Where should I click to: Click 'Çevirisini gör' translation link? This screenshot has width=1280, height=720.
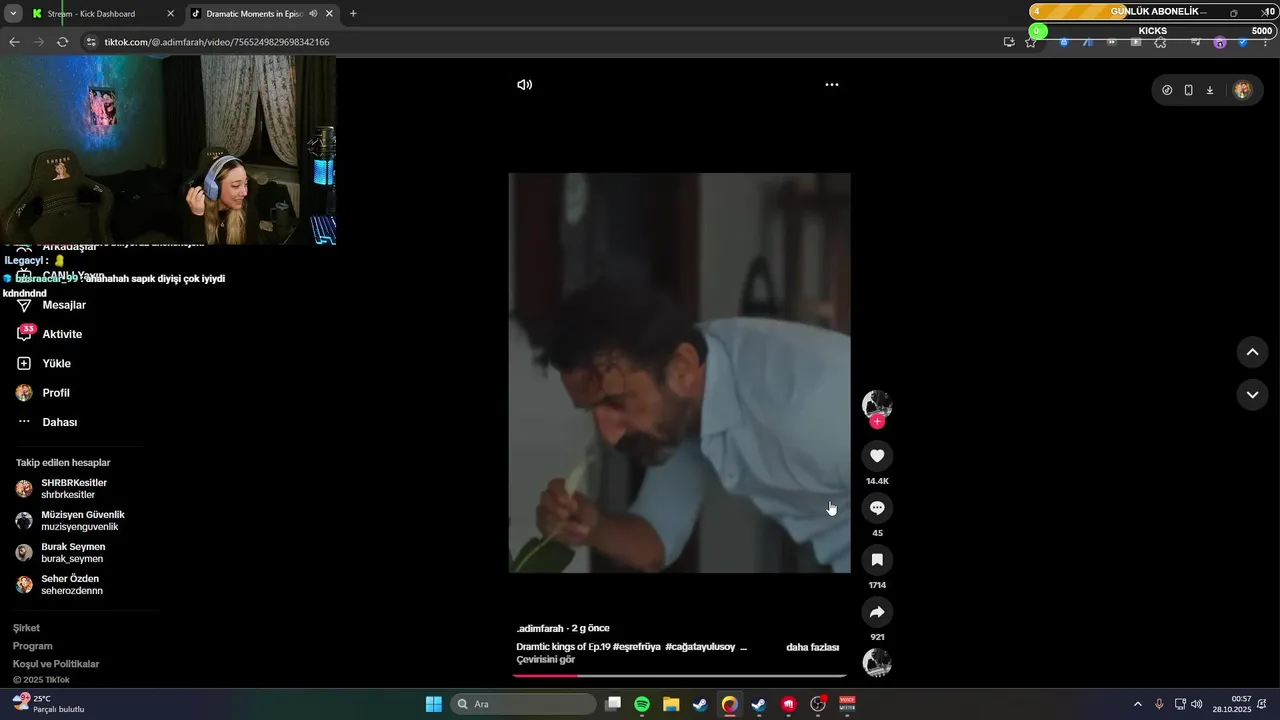point(545,660)
